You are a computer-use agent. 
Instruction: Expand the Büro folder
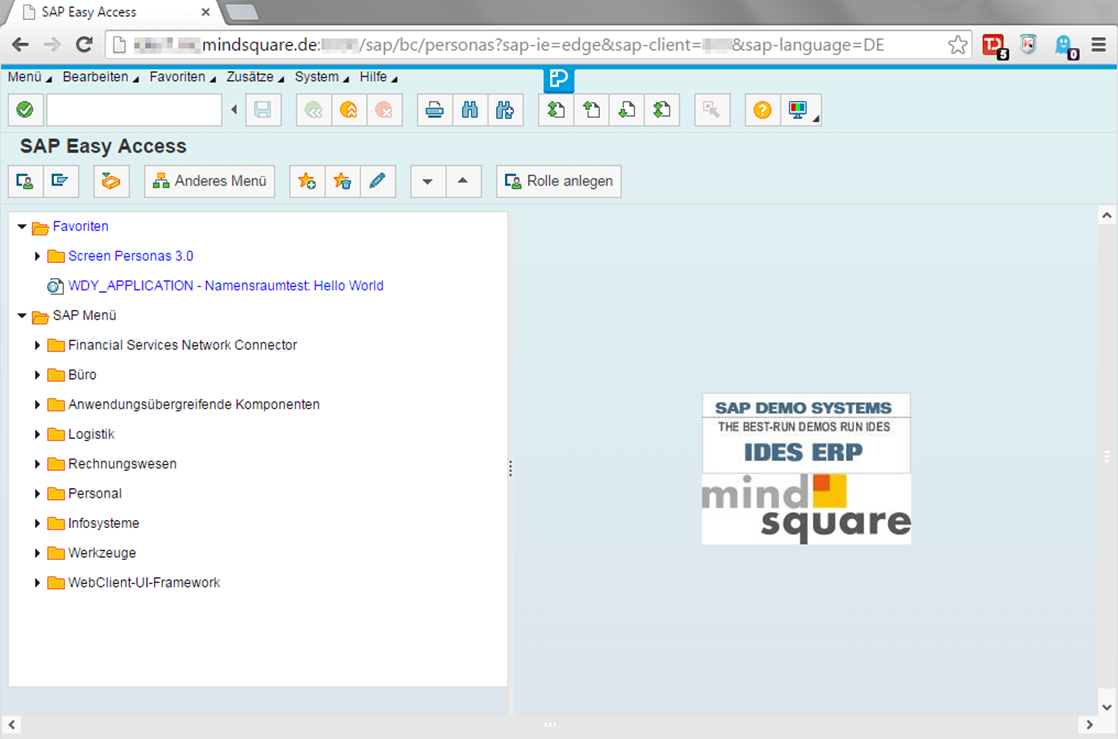pos(37,374)
